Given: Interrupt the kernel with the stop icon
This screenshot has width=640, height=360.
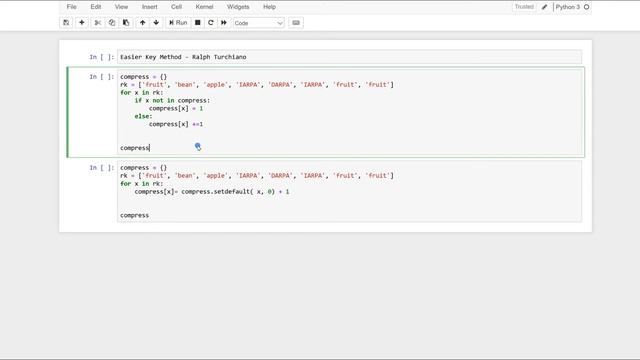Looking at the screenshot, I should [x=198, y=23].
